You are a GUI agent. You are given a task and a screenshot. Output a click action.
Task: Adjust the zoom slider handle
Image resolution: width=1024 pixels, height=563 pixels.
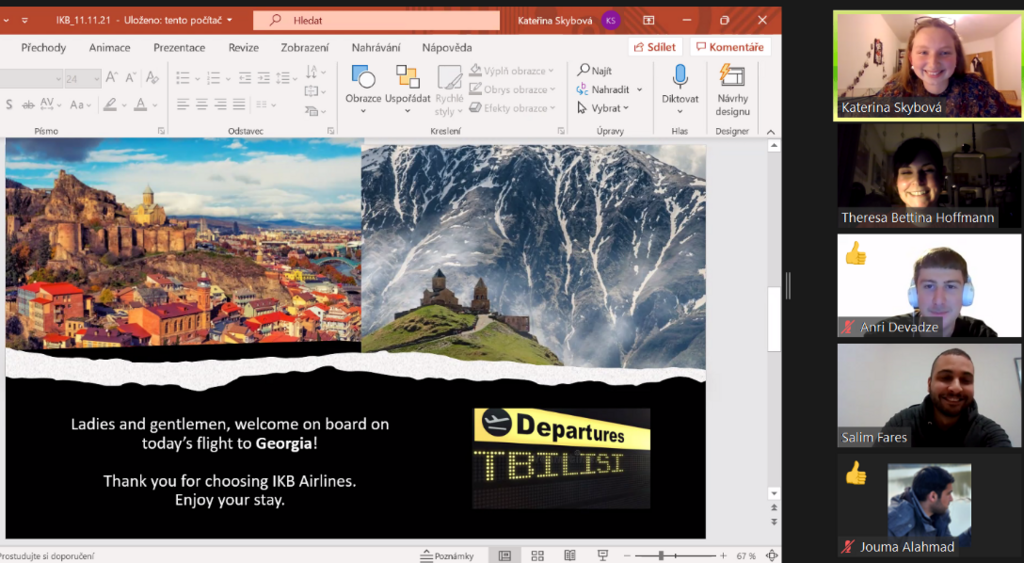pyautogui.click(x=661, y=556)
